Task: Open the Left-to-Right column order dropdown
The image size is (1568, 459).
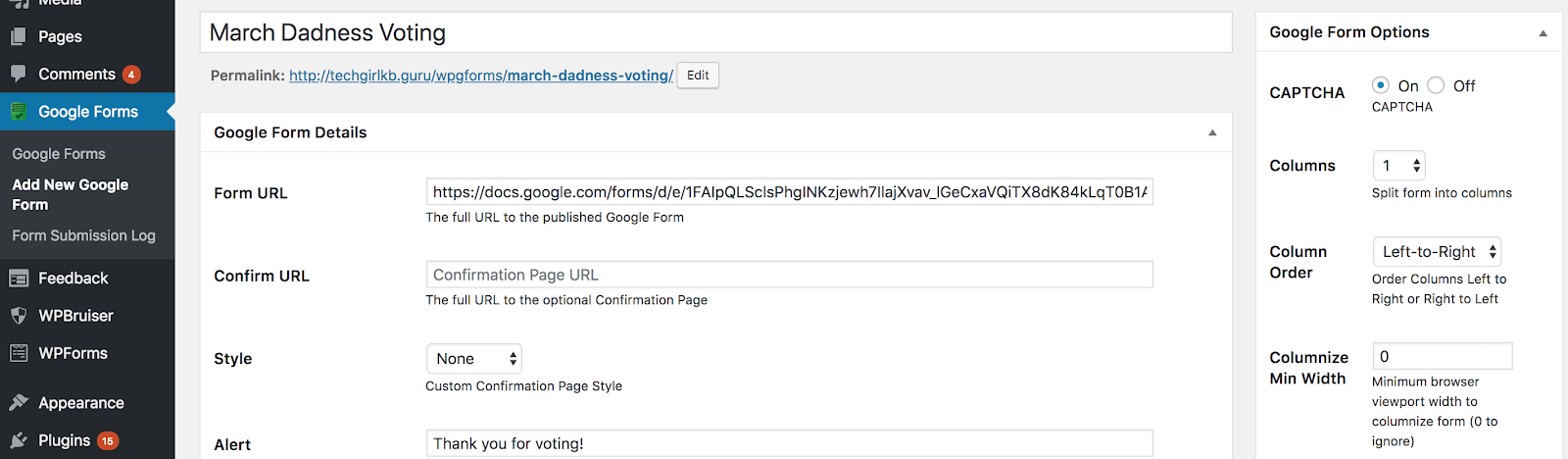Action: tap(1437, 252)
